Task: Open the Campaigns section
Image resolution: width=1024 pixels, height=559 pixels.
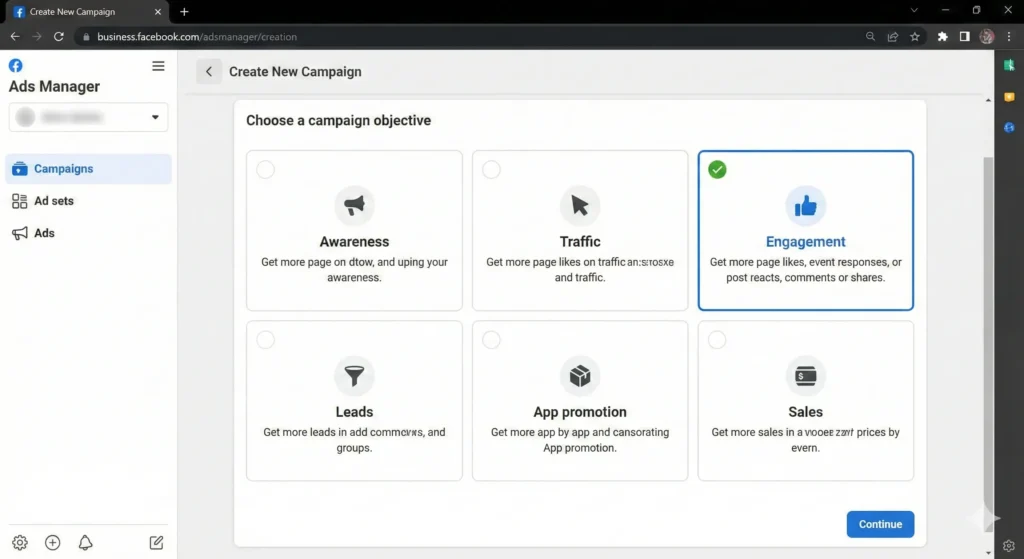Action: click(x=88, y=168)
